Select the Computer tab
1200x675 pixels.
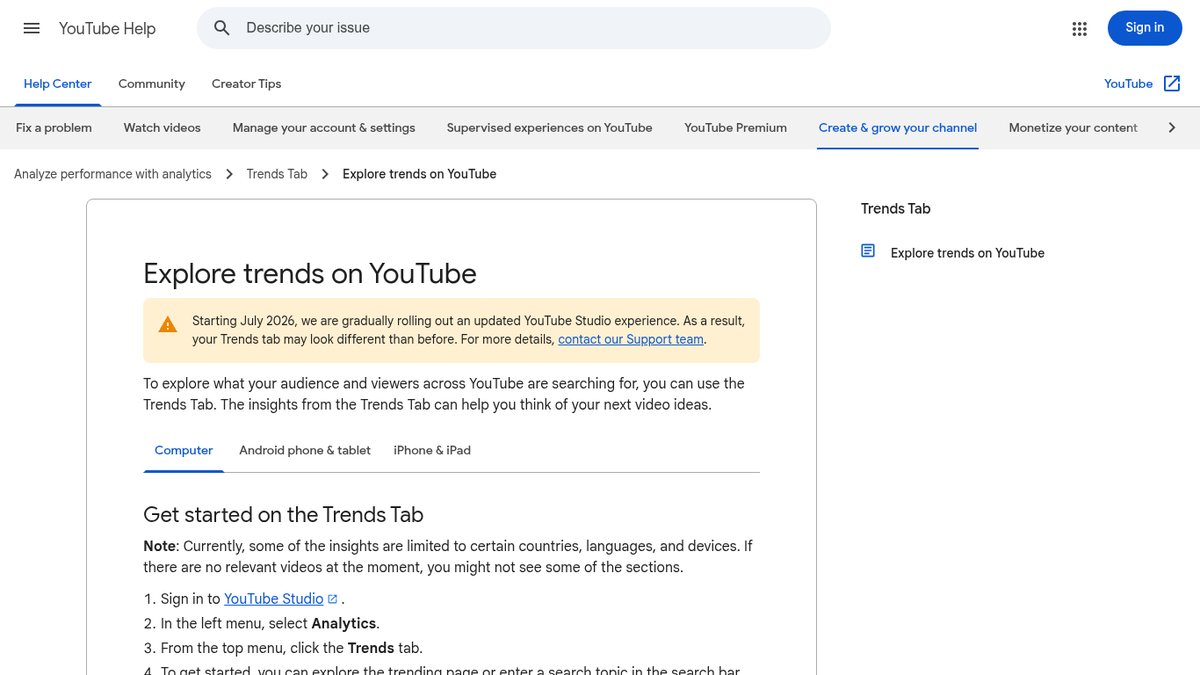184,450
